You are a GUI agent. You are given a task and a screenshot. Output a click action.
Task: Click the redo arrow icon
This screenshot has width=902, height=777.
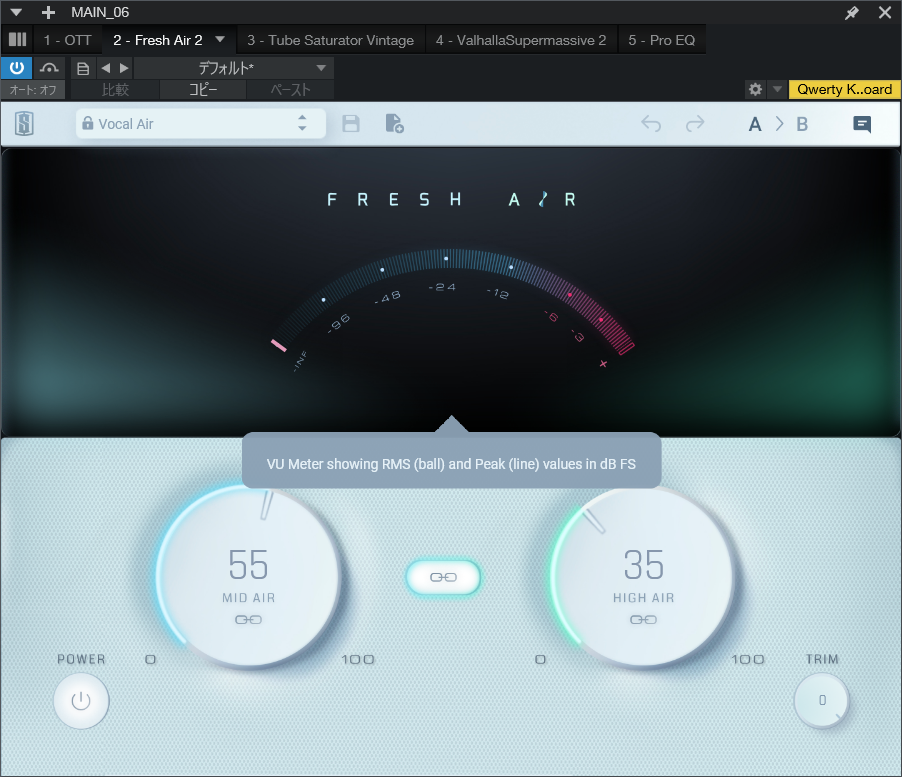[x=695, y=124]
